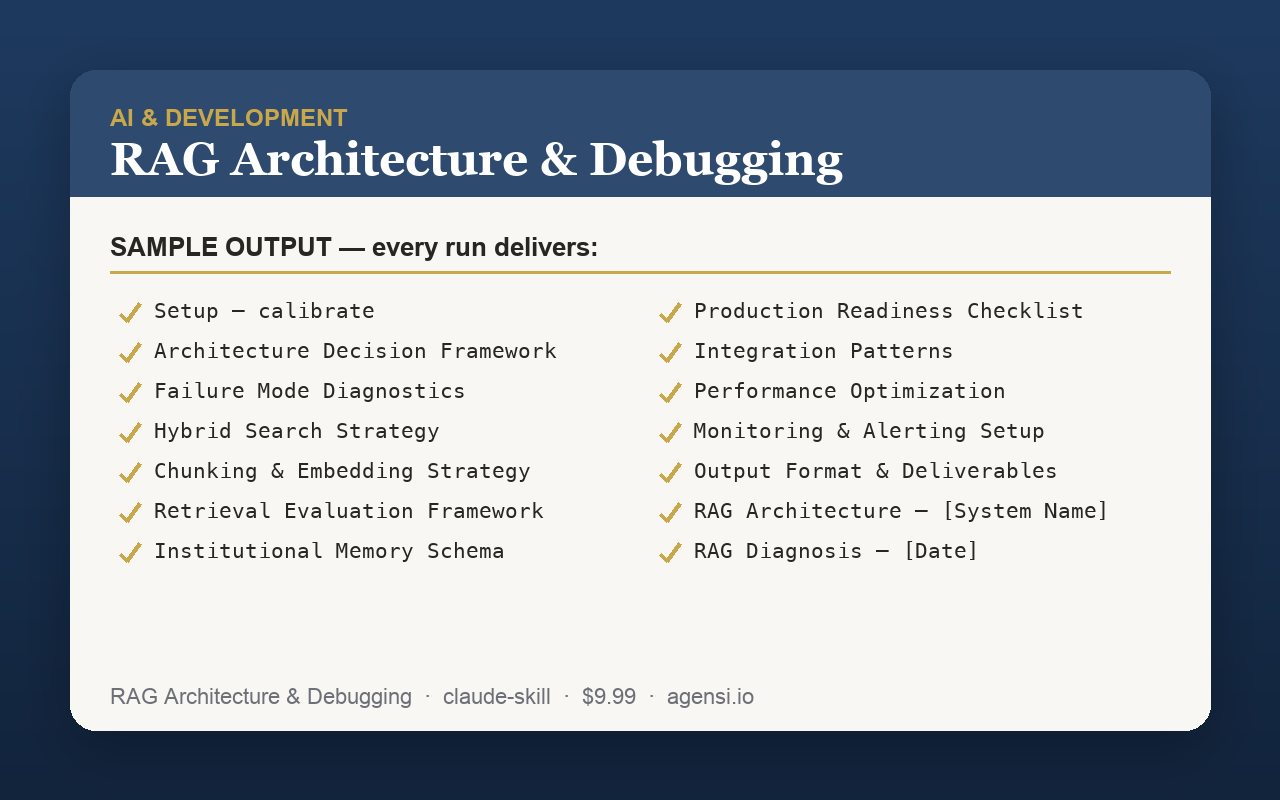Viewport: 1280px width, 800px height.
Task: Click the checkmark beside Performance Optimization
Action: 670,392
